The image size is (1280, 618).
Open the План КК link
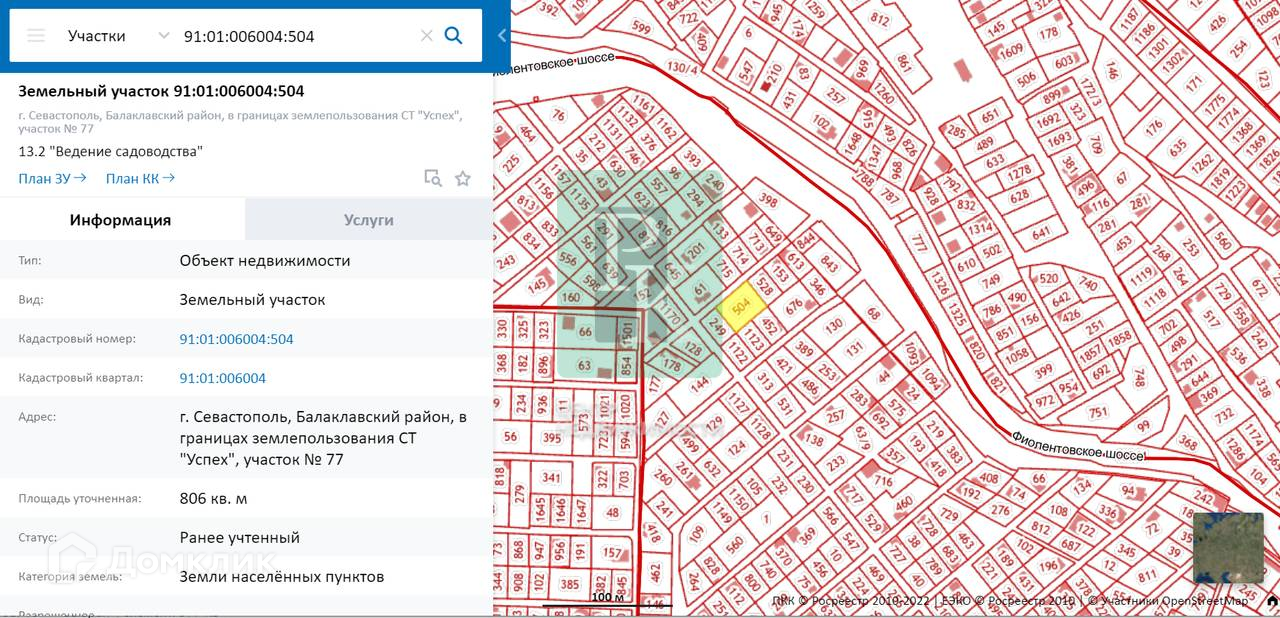click(140, 178)
